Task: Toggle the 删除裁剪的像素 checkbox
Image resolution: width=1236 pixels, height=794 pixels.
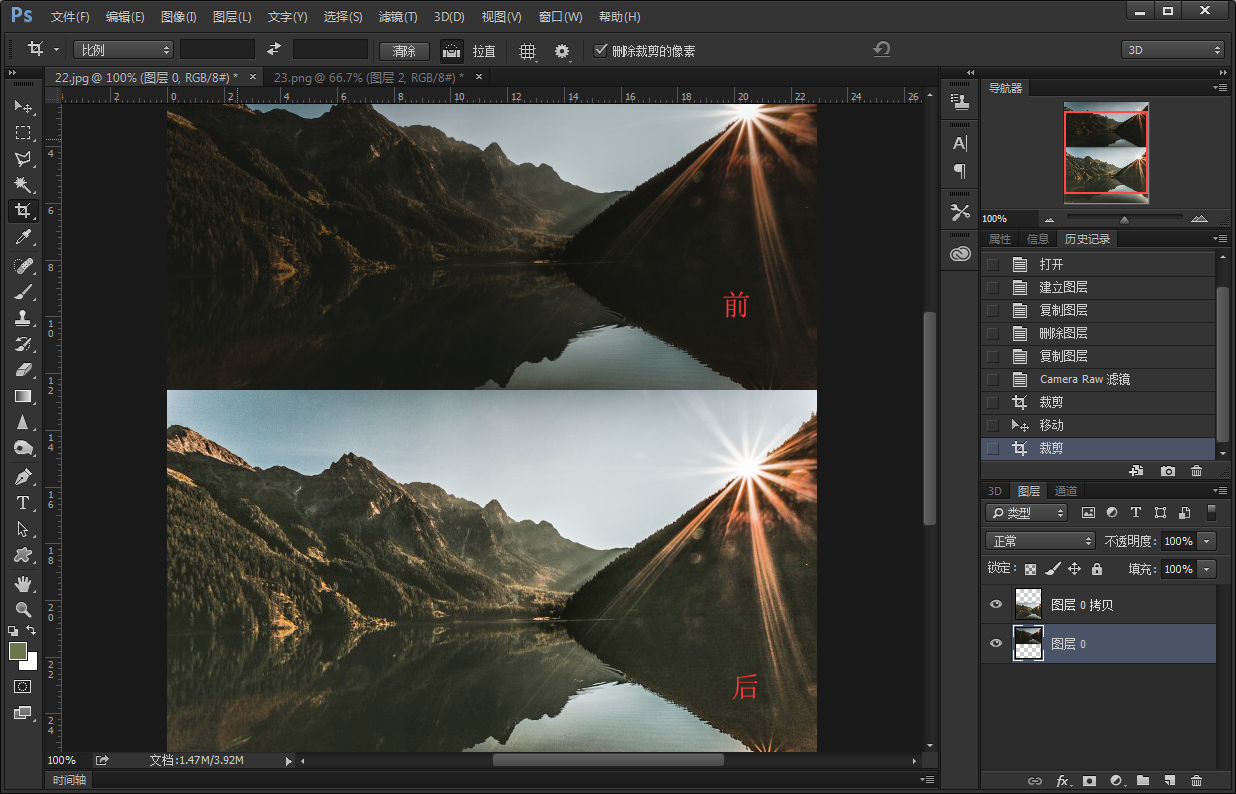Action: (601, 50)
